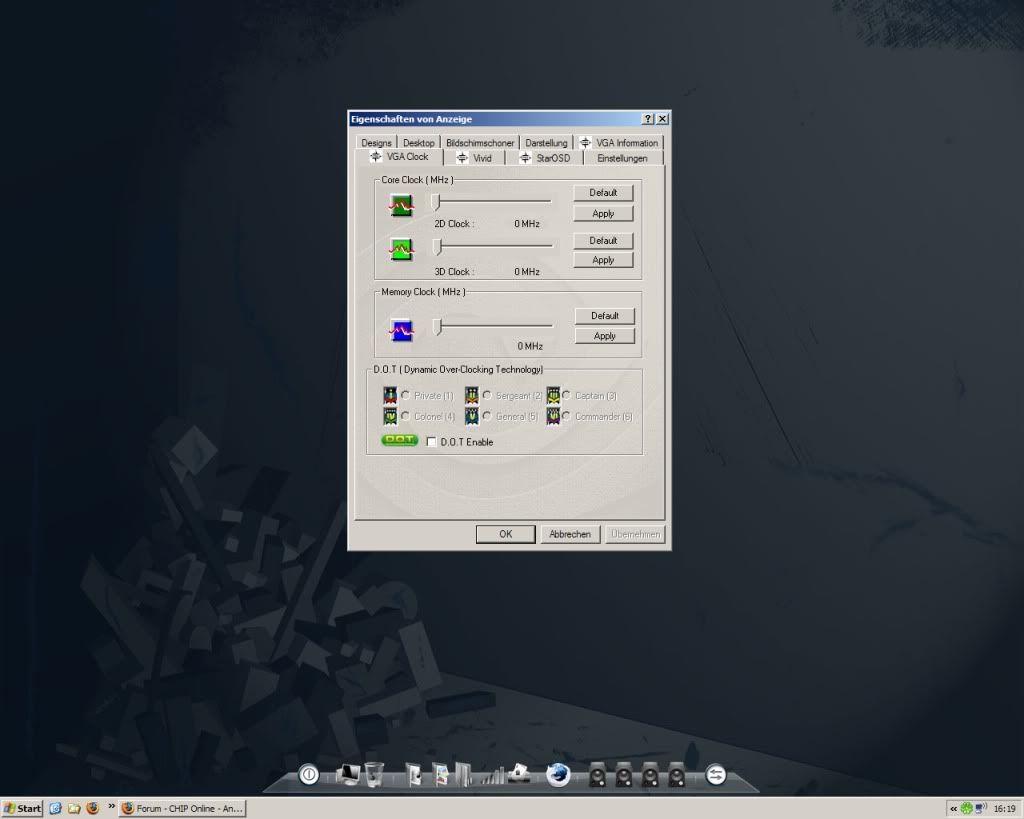Click the Captain rank badge icon

[553, 395]
